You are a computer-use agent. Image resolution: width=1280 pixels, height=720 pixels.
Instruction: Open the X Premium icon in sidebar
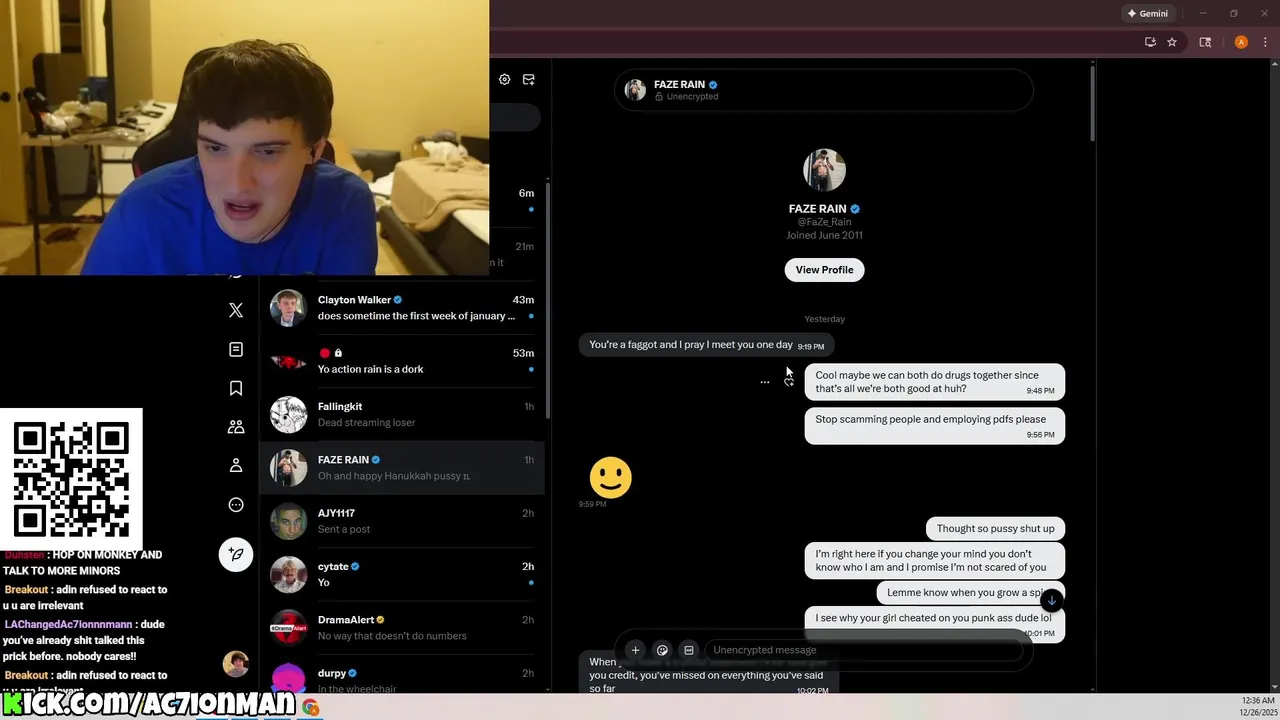(236, 310)
